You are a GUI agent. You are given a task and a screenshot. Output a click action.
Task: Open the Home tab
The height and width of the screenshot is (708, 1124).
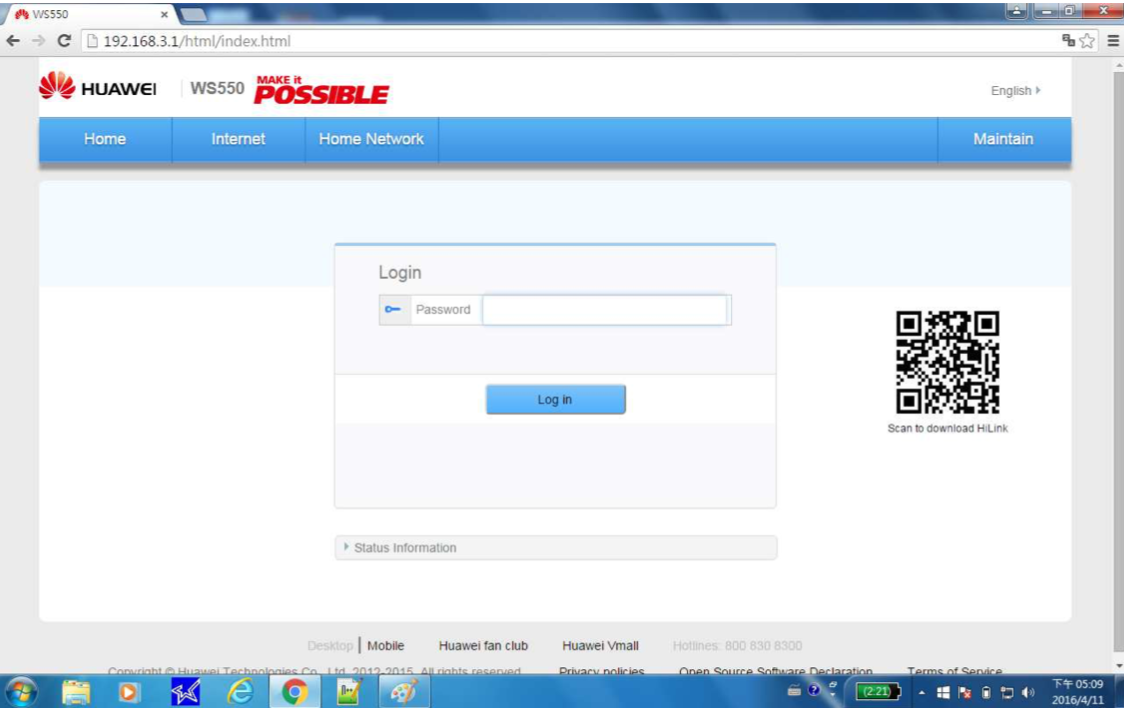click(x=105, y=139)
